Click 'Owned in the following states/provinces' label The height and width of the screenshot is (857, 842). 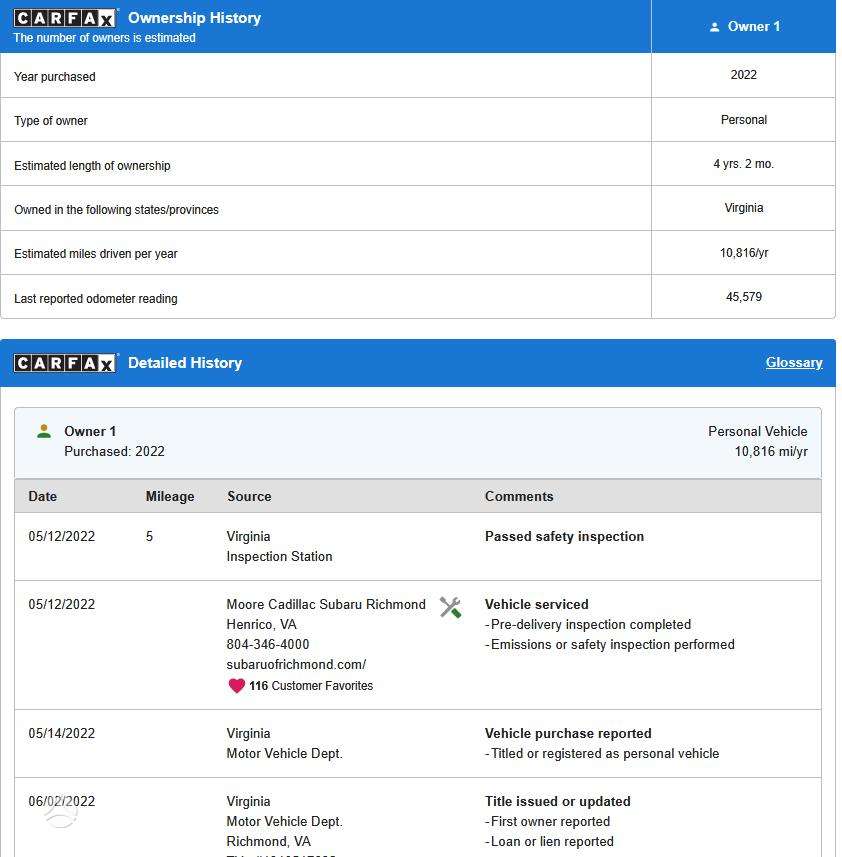[x=116, y=210]
